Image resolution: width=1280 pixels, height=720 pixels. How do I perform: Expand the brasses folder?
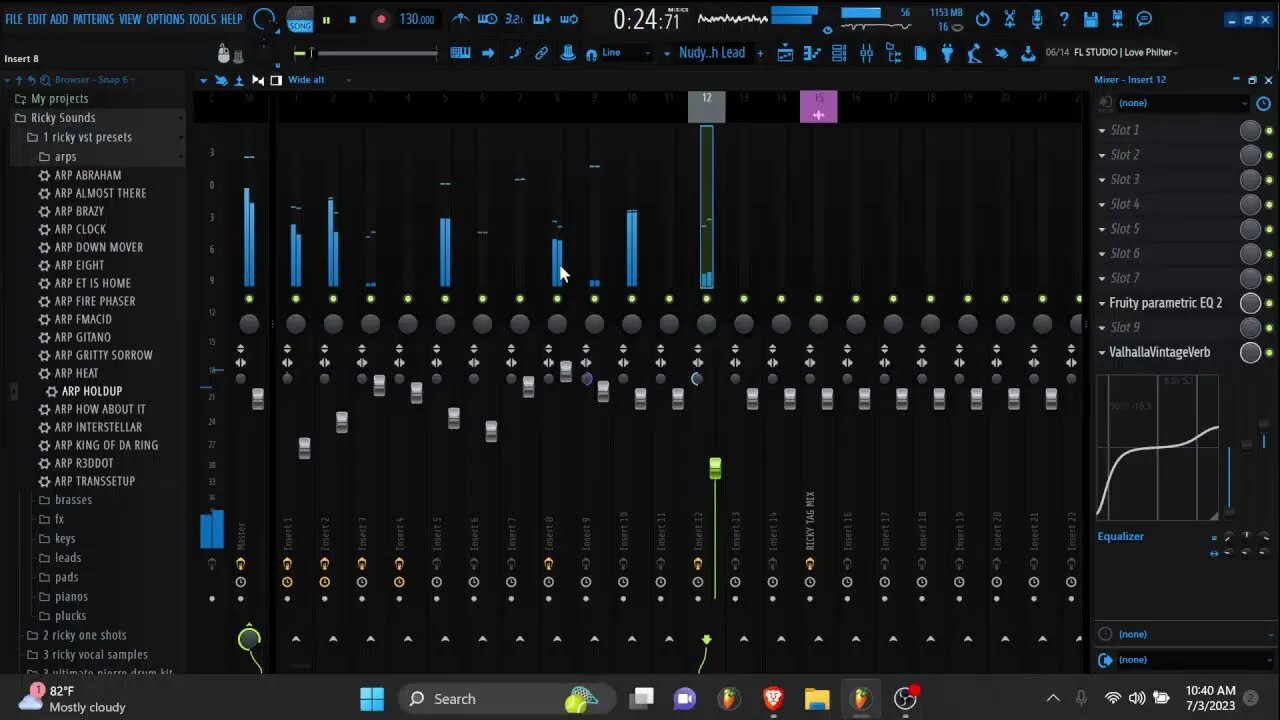(73, 500)
